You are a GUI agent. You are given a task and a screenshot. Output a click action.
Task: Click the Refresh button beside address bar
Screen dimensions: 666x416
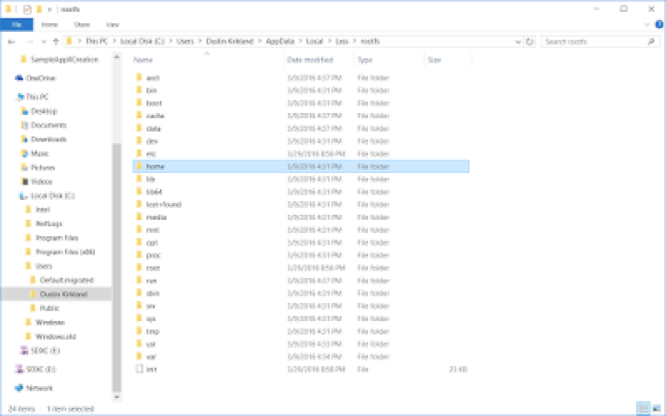[530, 42]
